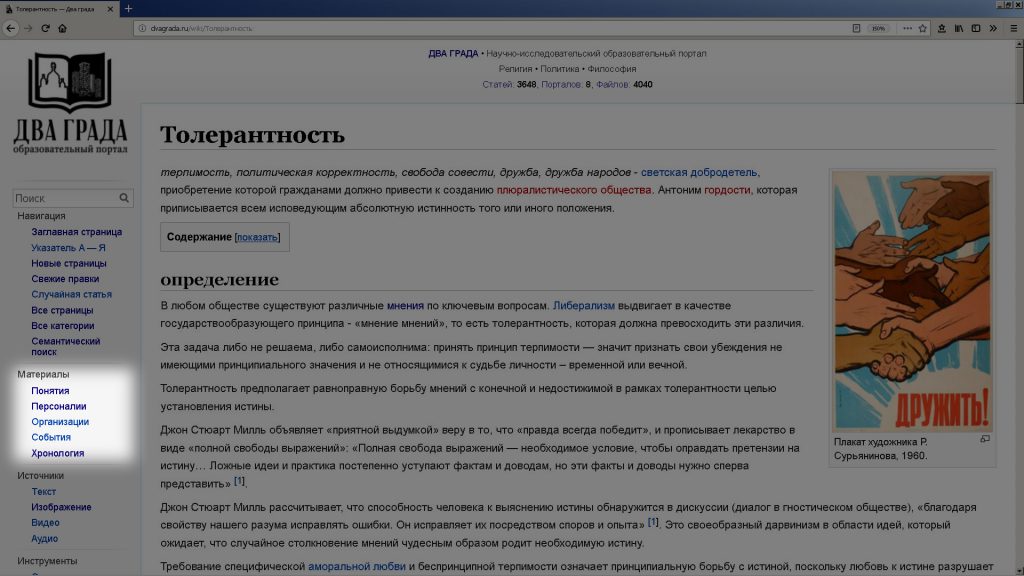Click ДВА ГРАДА header link
The height and width of the screenshot is (576, 1024).
pyautogui.click(x=453, y=54)
